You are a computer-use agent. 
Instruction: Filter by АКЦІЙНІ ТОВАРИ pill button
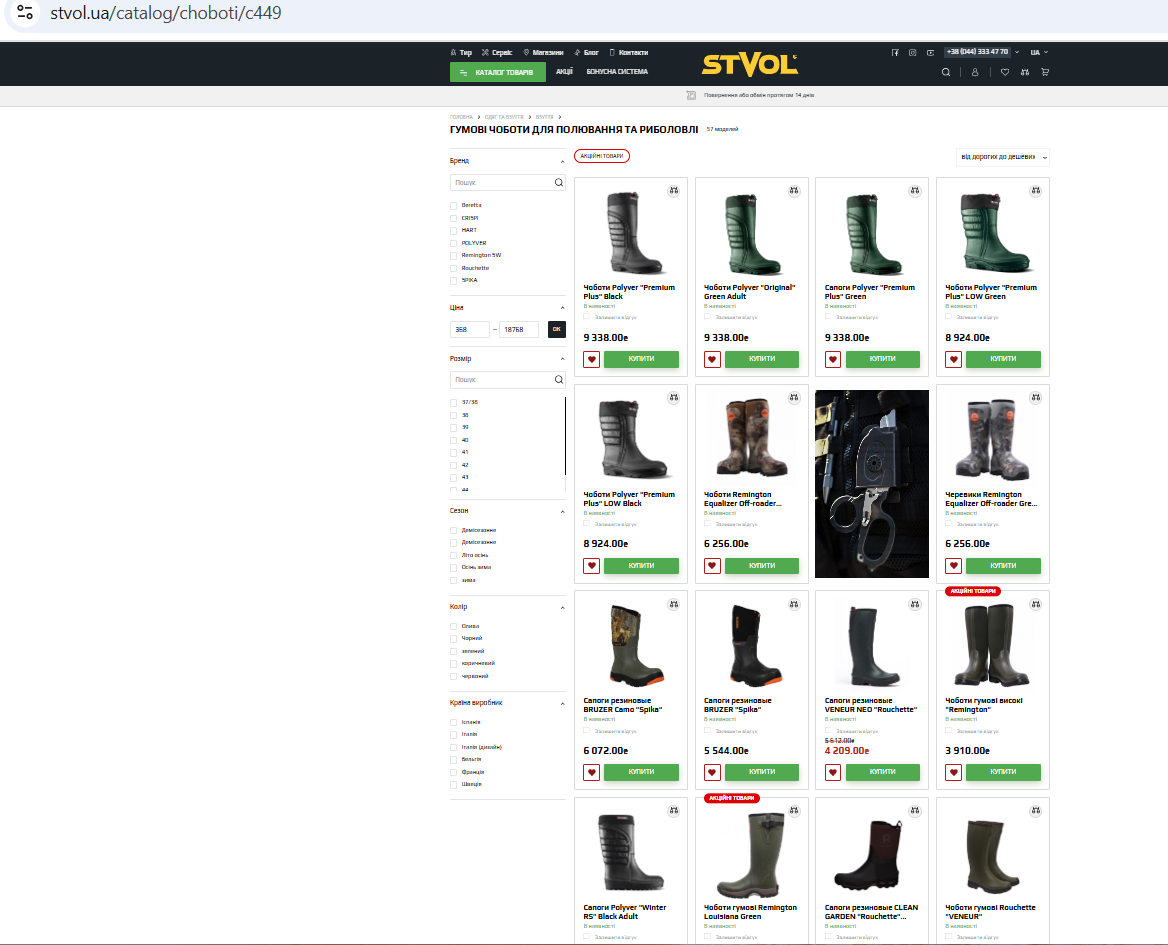click(x=602, y=156)
